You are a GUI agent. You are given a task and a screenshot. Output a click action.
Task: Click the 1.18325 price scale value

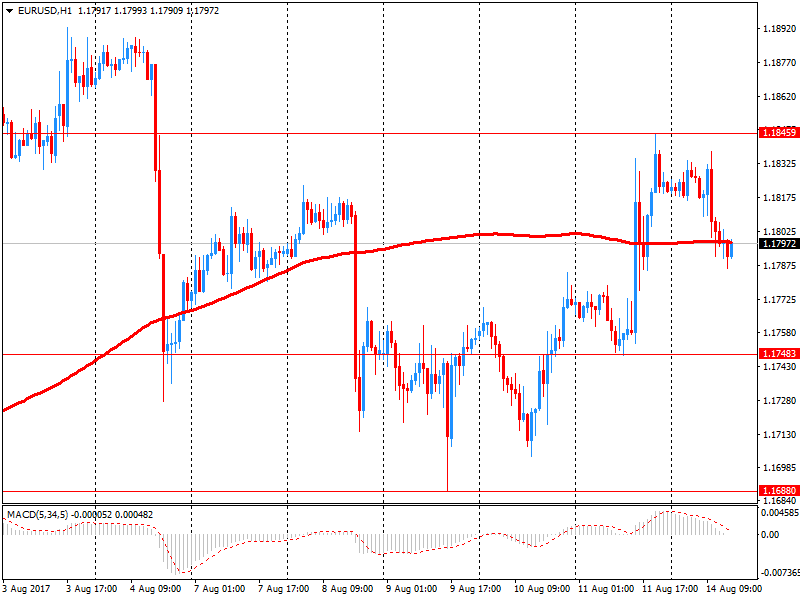779,164
